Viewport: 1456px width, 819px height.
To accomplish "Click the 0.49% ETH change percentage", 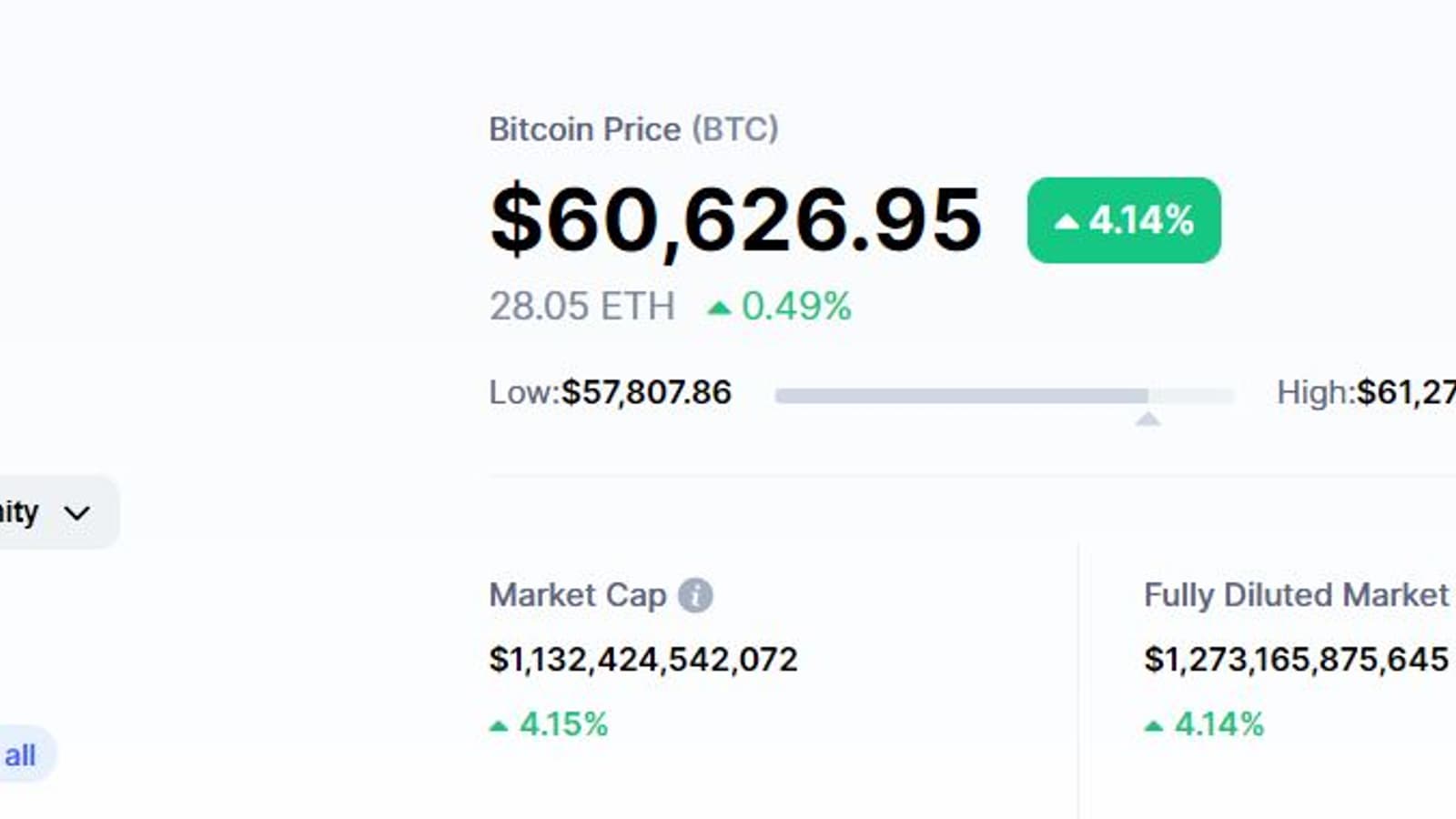I will coord(796,307).
